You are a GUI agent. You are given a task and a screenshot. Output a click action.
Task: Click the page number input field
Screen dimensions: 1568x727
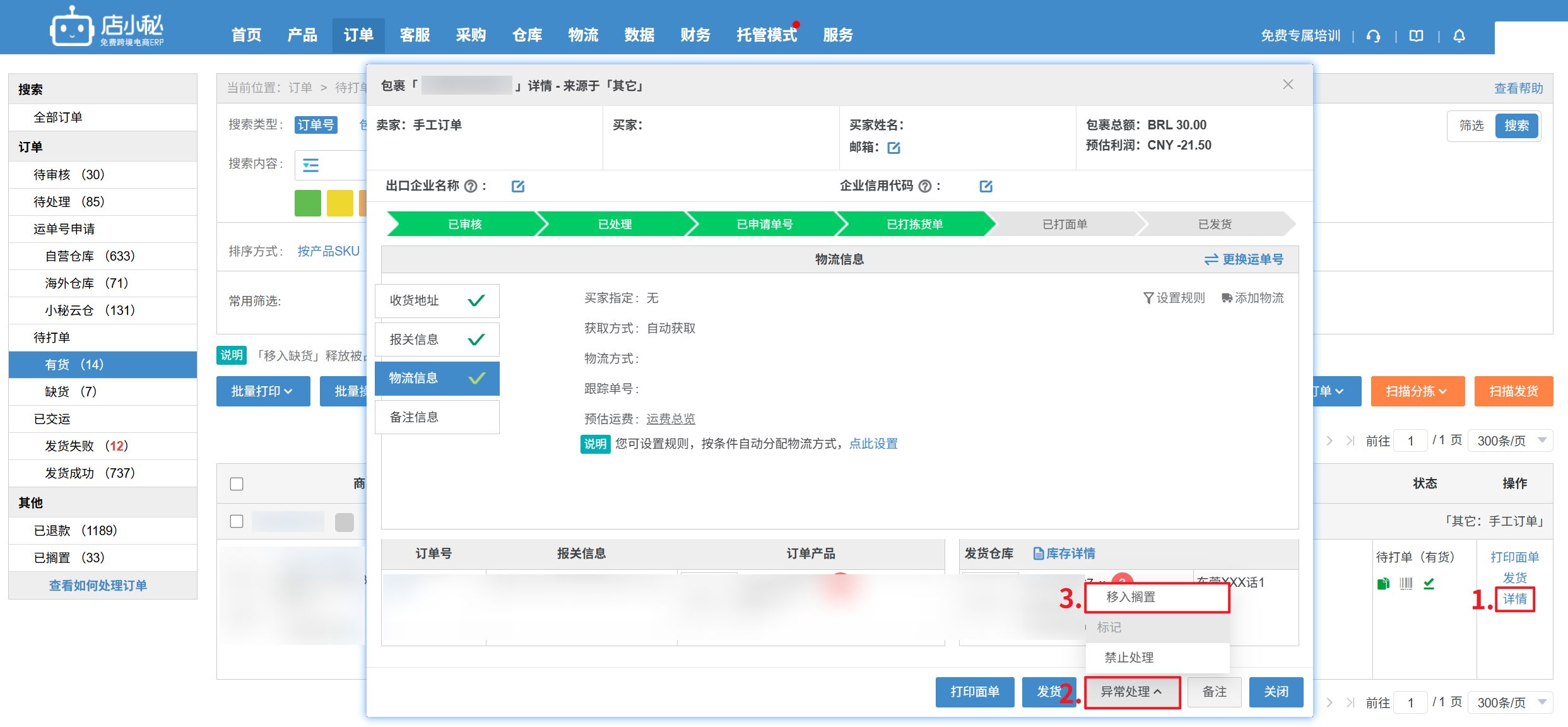pyautogui.click(x=1410, y=440)
